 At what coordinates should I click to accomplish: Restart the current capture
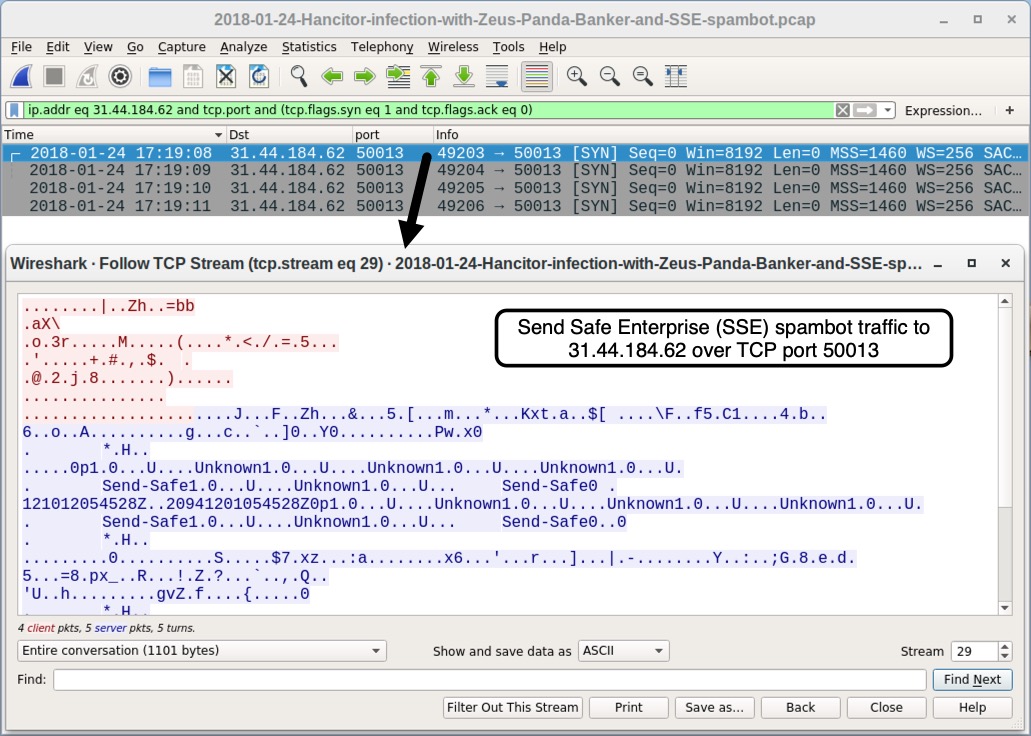[x=87, y=76]
